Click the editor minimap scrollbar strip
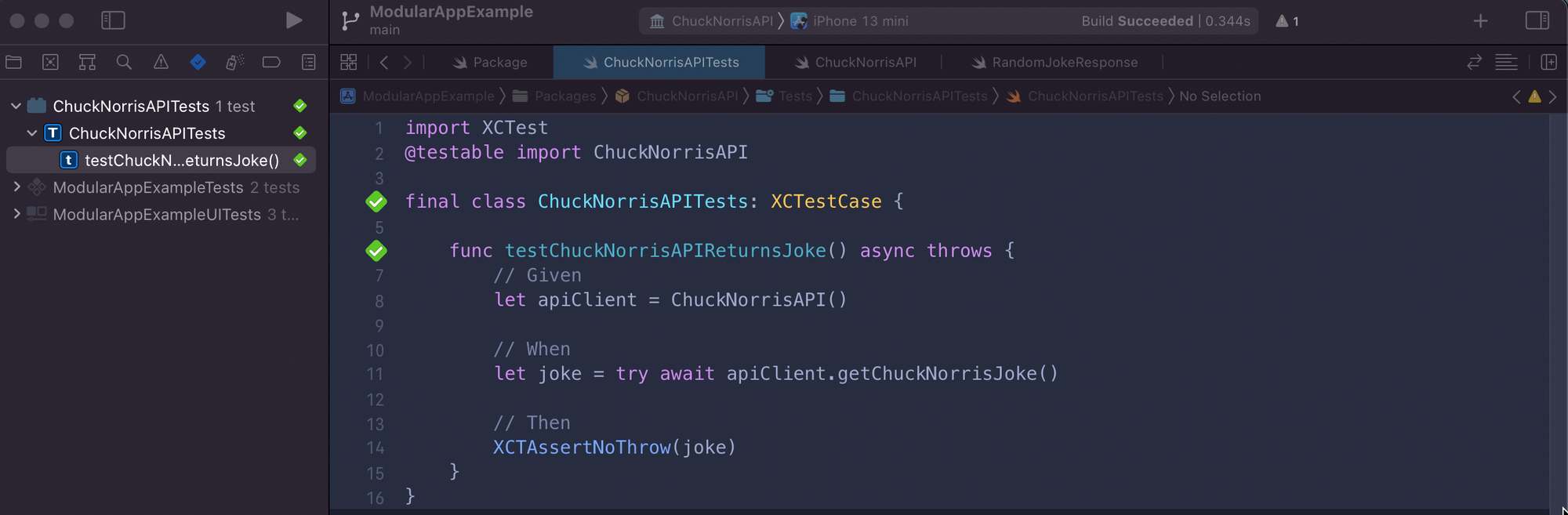 click(x=1557, y=314)
